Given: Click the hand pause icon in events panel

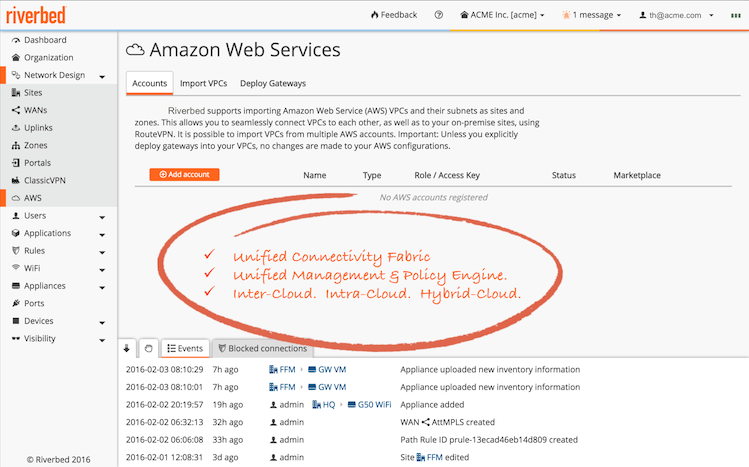Looking at the screenshot, I should [147, 349].
